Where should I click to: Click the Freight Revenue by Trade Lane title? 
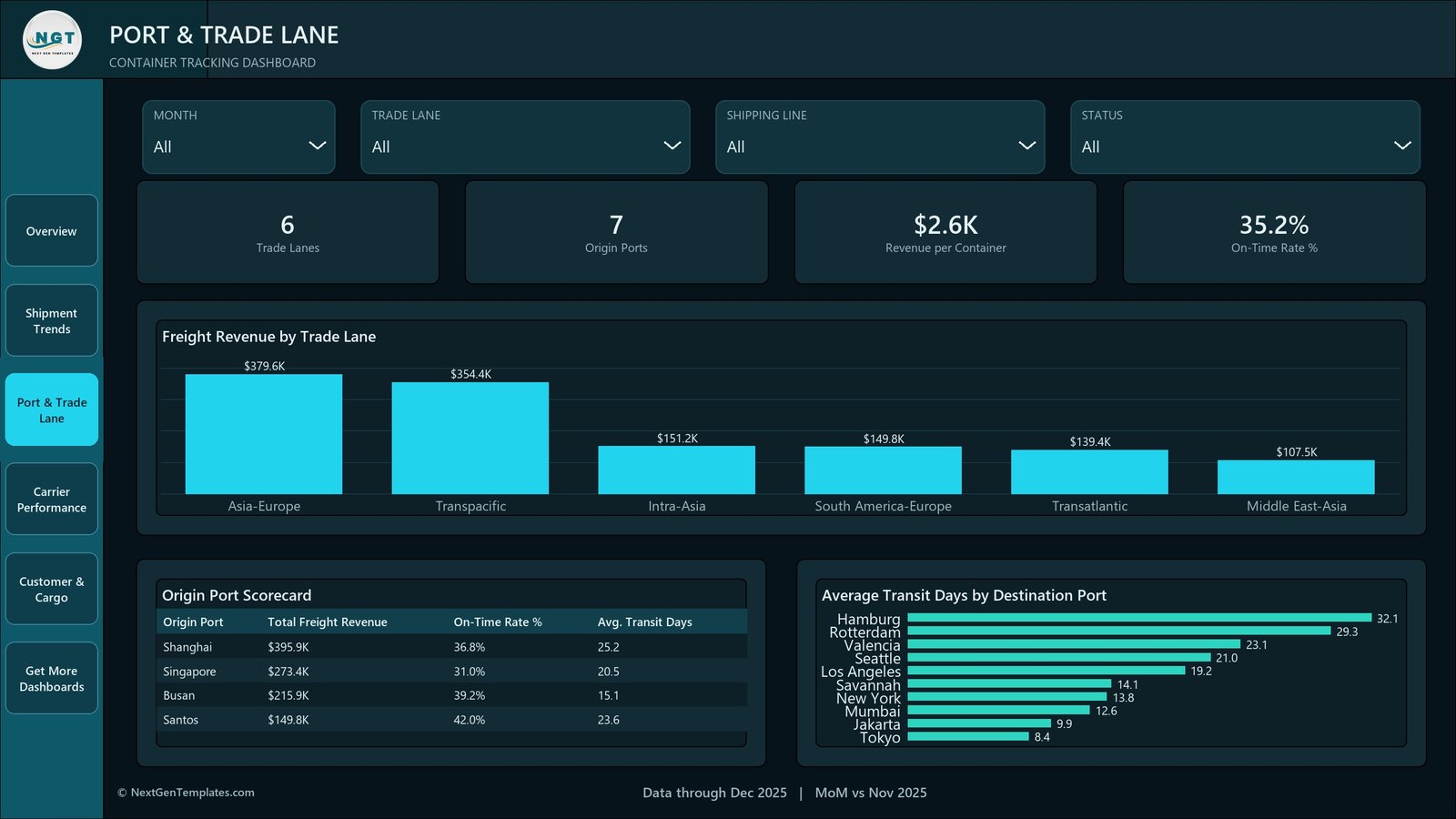coord(268,337)
